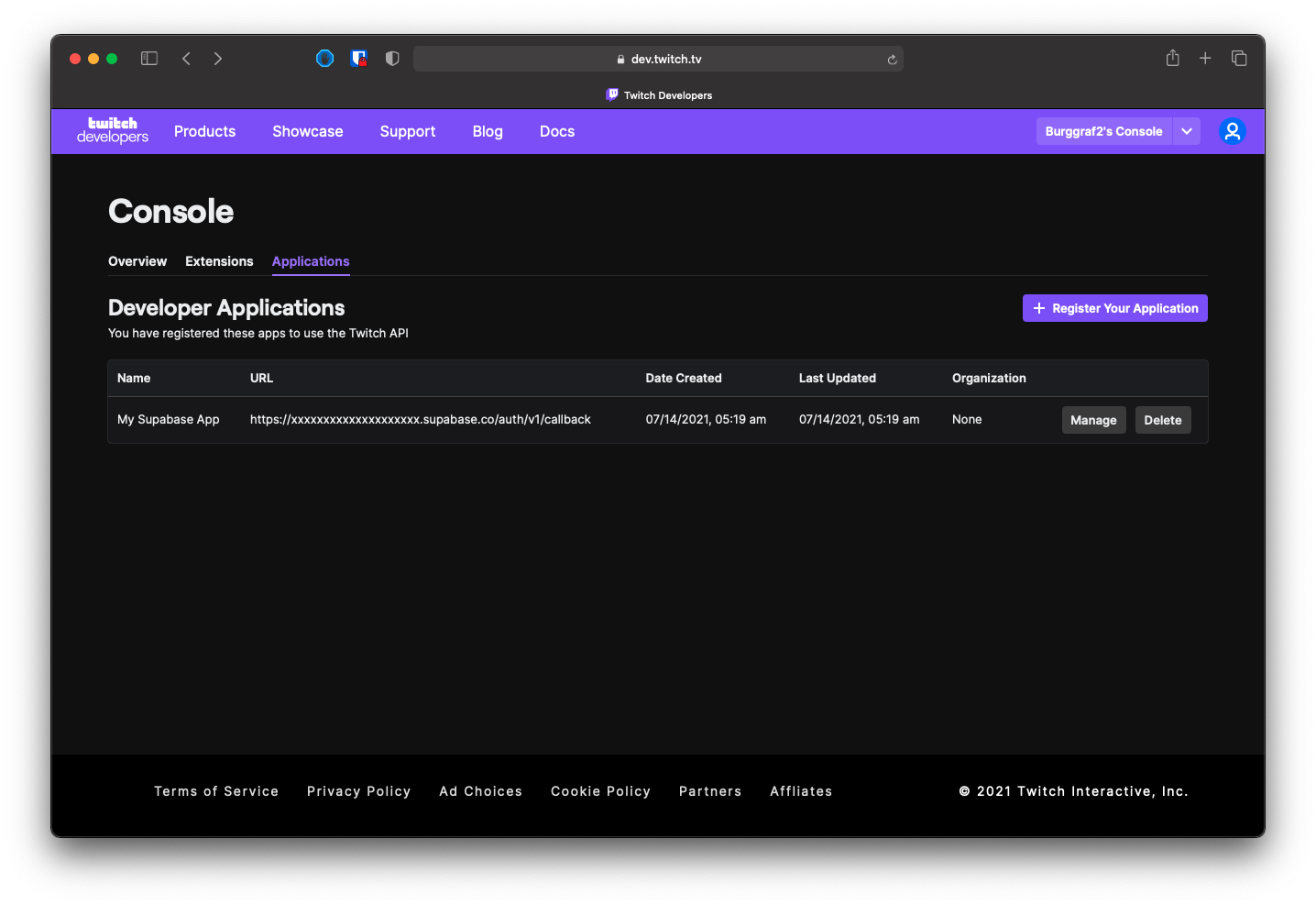Open the Privacy Policy link
The height and width of the screenshot is (905, 1316).
[x=358, y=790]
